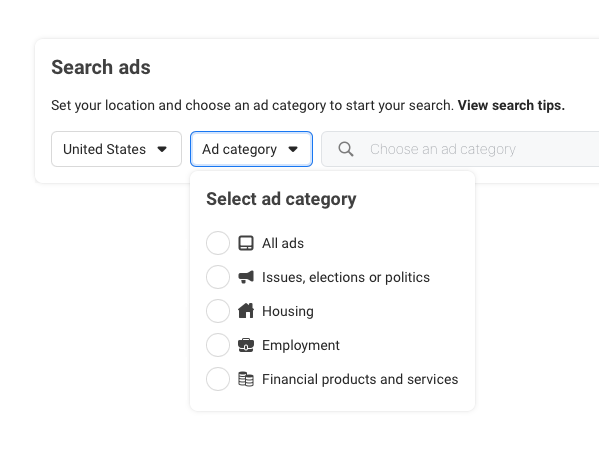Choose the Employment label in category list
This screenshot has height=452, width=599.
click(301, 345)
